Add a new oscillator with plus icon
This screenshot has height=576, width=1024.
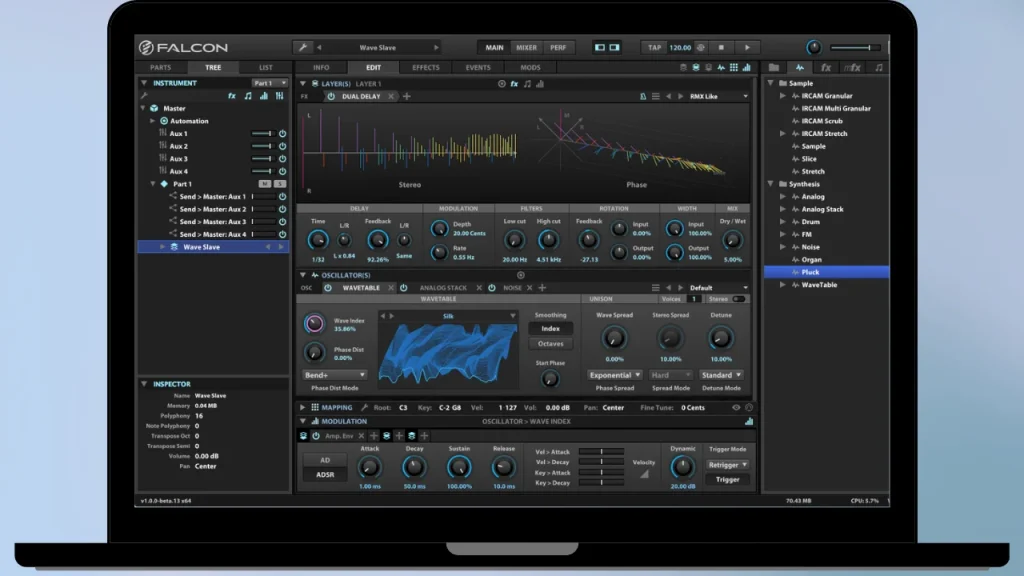[542, 287]
